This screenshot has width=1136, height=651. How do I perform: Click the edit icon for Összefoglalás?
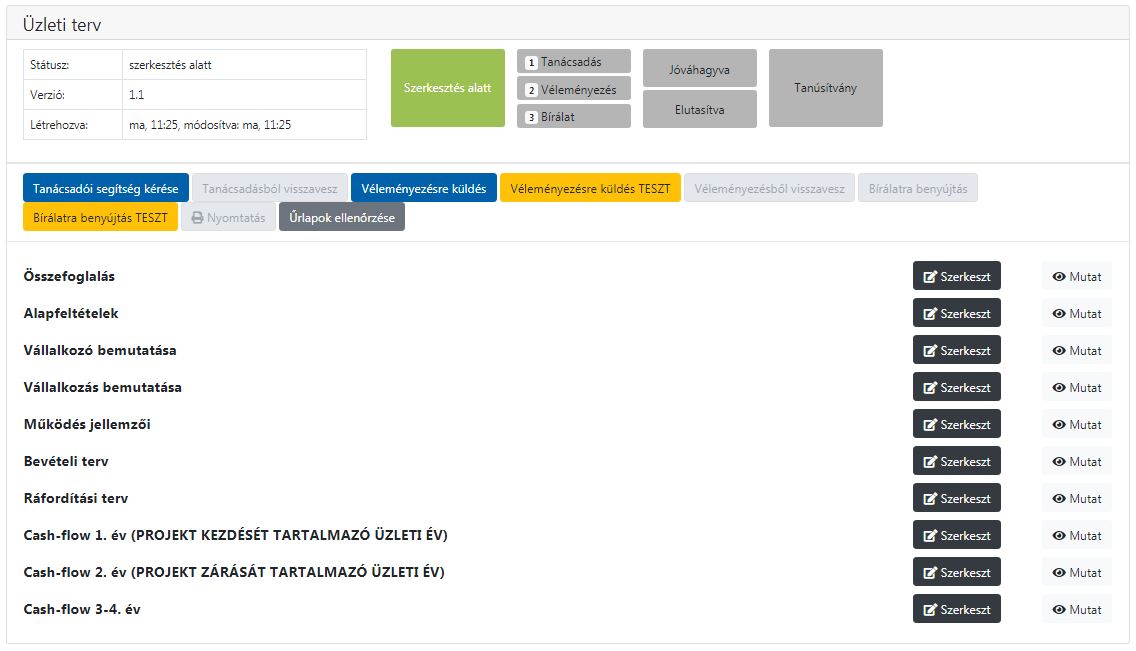coord(930,277)
